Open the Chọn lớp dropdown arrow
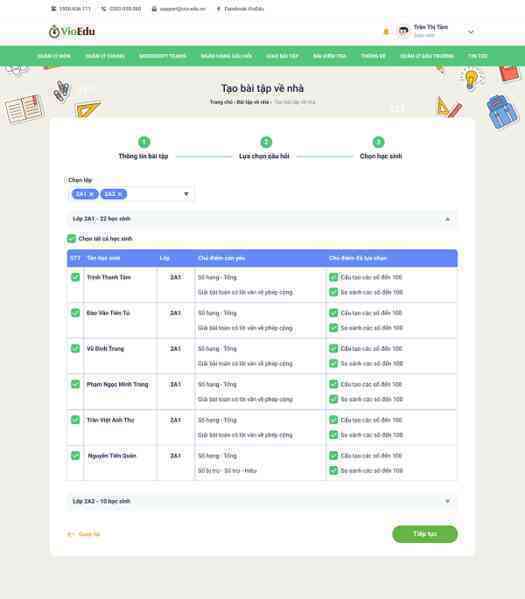Image resolution: width=525 pixels, height=599 pixels. pos(186,194)
